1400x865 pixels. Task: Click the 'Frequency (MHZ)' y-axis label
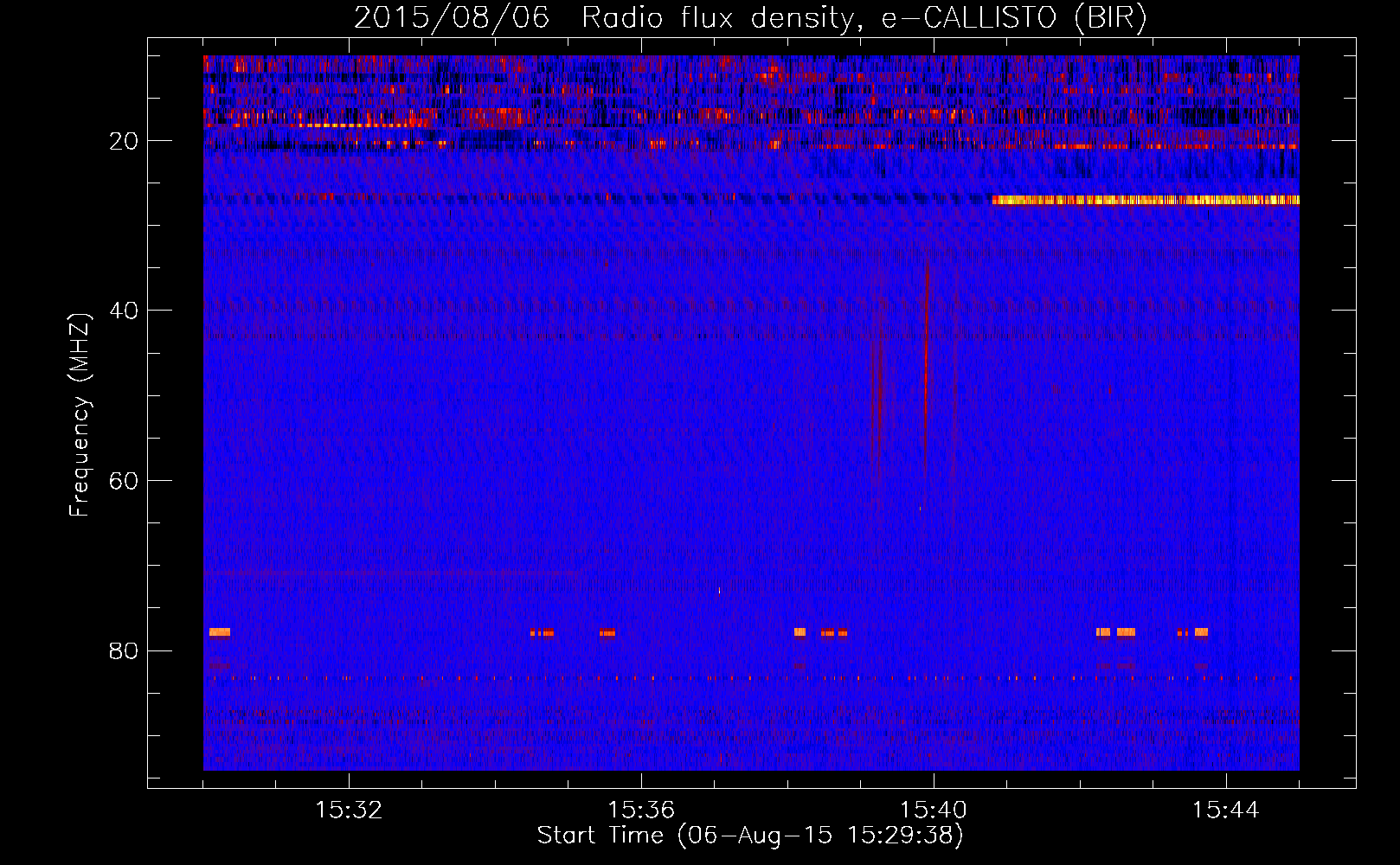pos(80,414)
